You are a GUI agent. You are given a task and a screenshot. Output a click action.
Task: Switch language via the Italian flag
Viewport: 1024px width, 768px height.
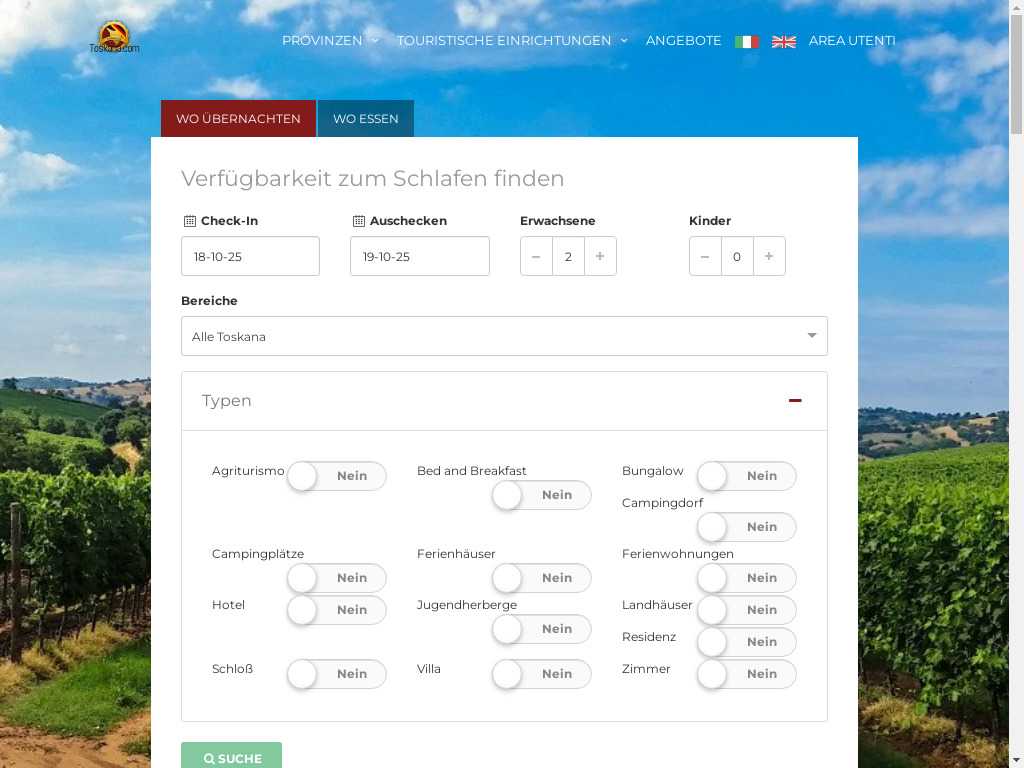tap(746, 41)
